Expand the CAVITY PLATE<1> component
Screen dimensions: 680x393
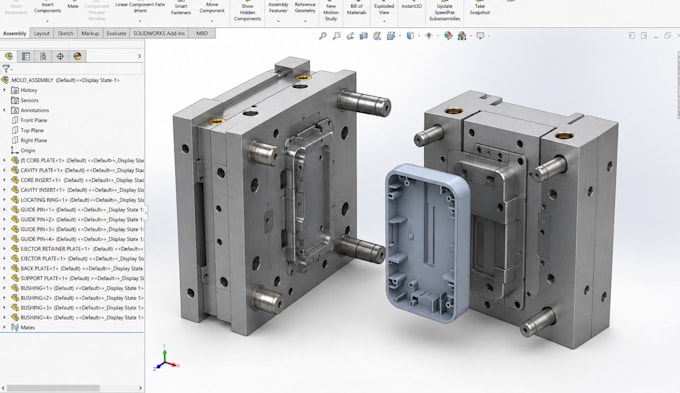coord(4,170)
